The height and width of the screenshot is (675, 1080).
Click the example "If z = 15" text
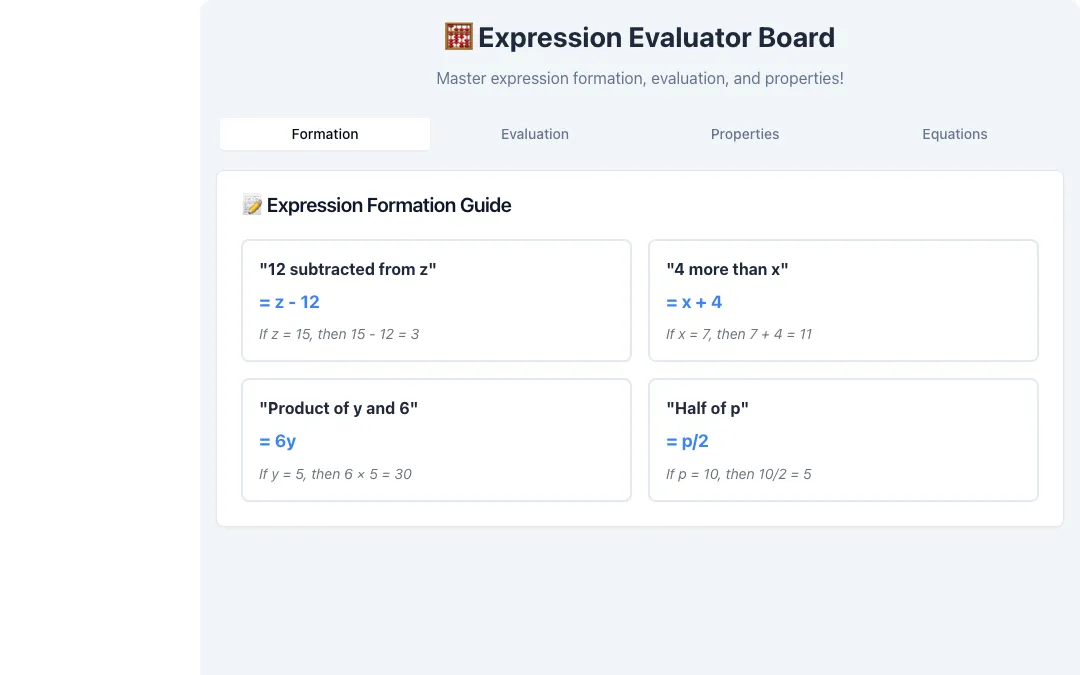pyautogui.click(x=339, y=335)
